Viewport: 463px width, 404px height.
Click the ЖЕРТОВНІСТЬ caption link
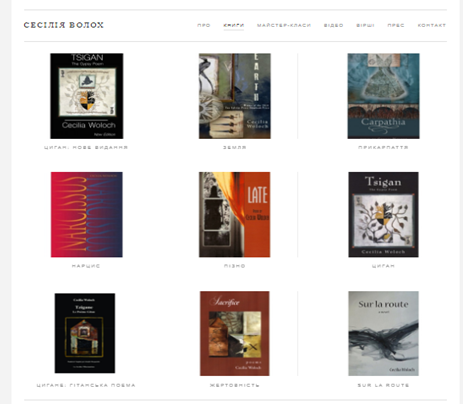point(235,385)
